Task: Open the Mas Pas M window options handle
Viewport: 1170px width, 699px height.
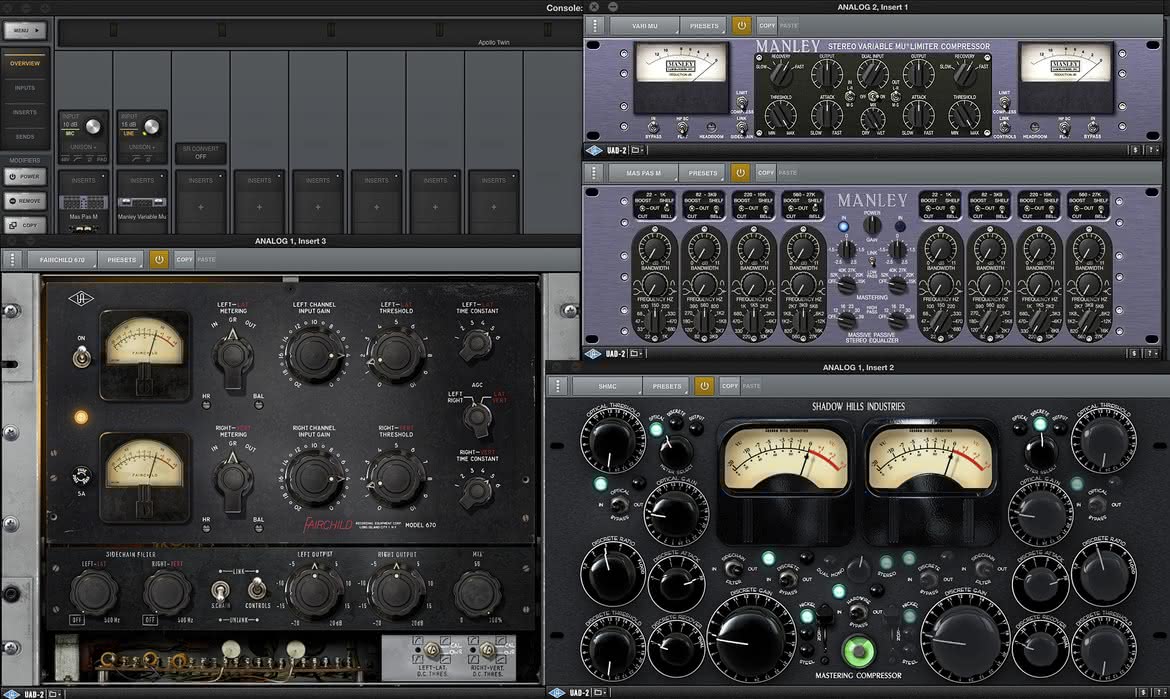Action: 593,173
